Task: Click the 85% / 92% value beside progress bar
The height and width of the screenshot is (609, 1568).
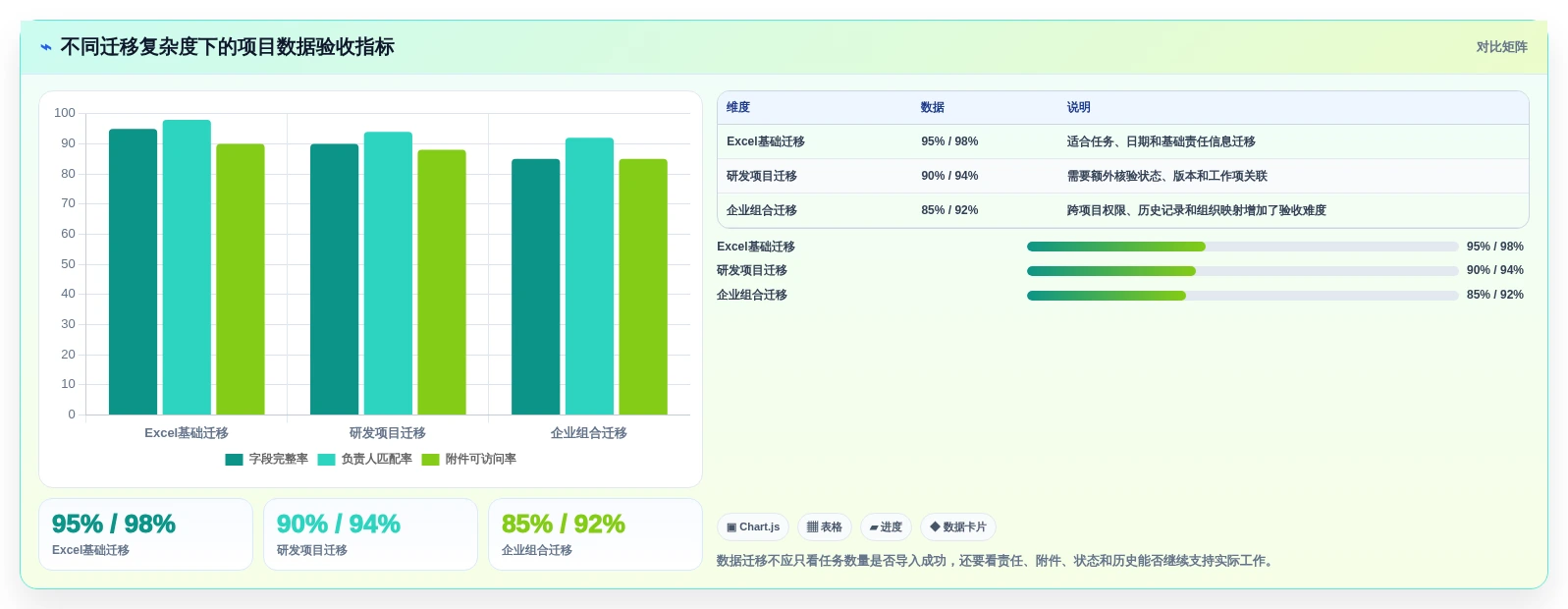Action: pyautogui.click(x=1495, y=295)
